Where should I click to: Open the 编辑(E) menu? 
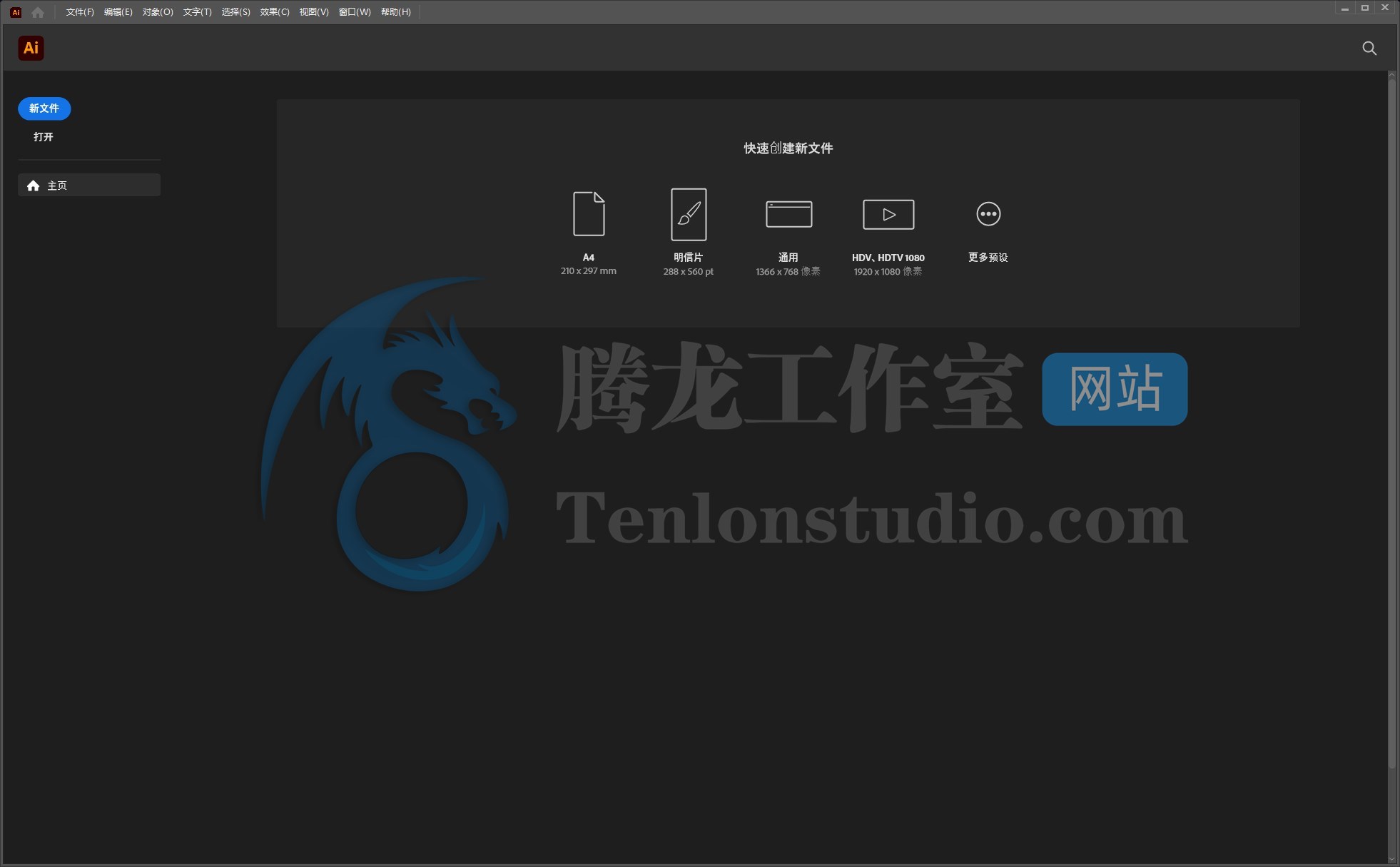118,12
